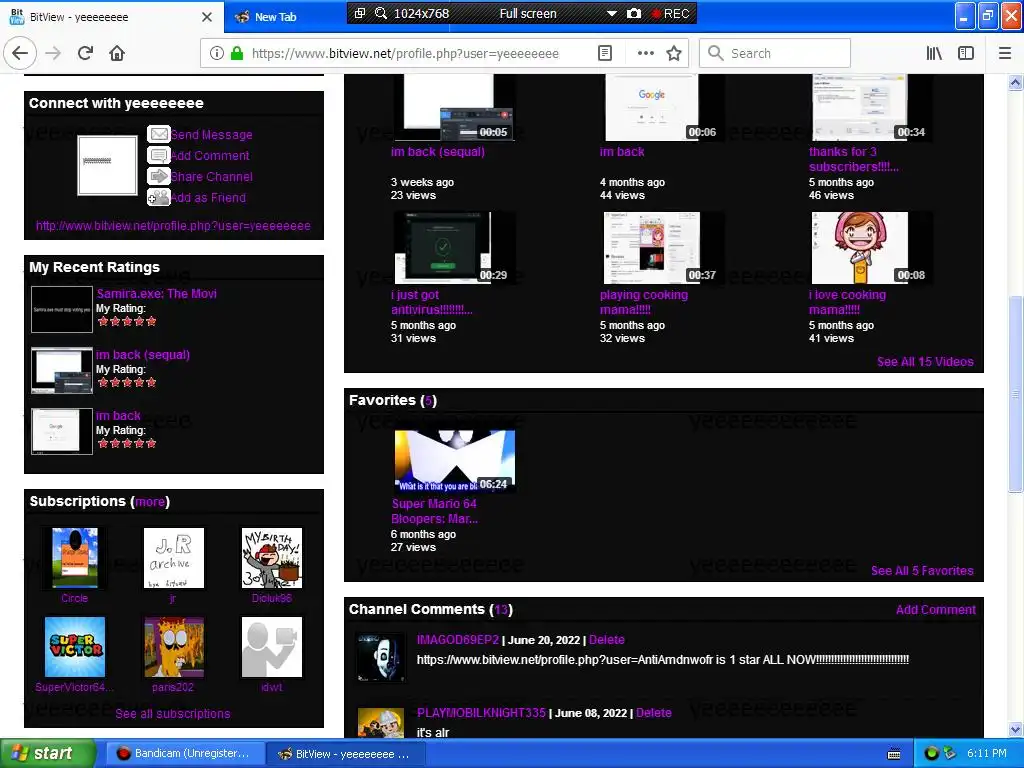Close the BitView browser tab
This screenshot has height=768, width=1024.
coord(207,17)
